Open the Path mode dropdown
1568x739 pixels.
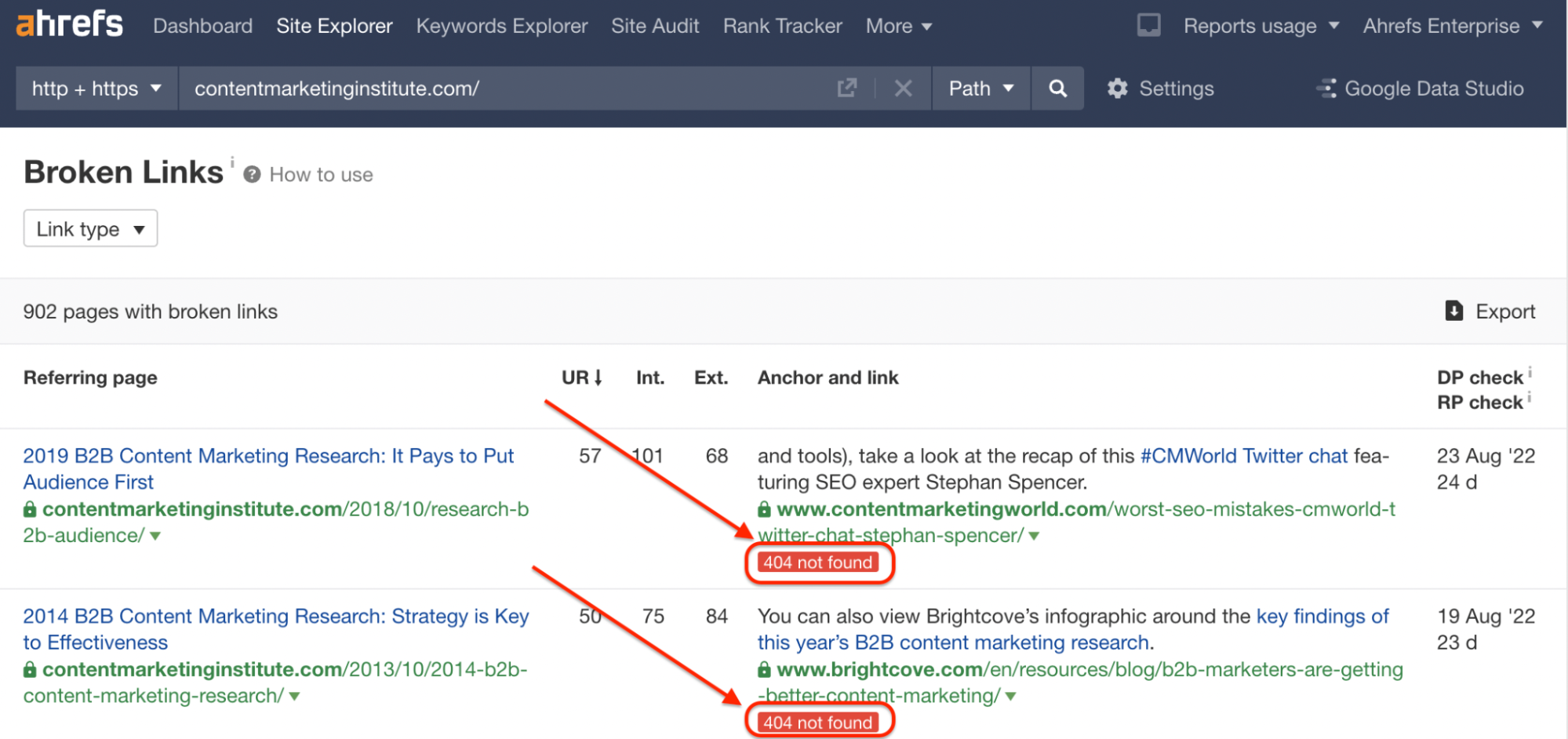(980, 89)
